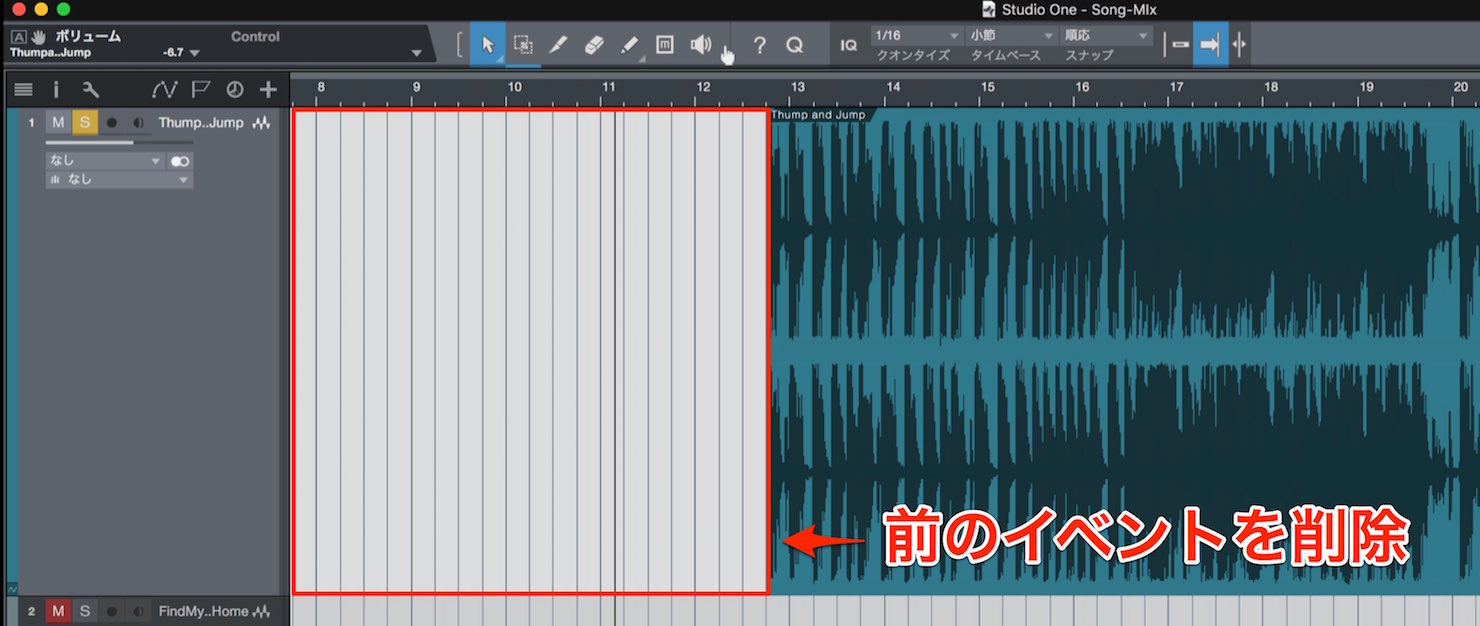Open the Arrow tool options corner triangle
Image resolution: width=1480 pixels, height=626 pixels.
click(501, 61)
